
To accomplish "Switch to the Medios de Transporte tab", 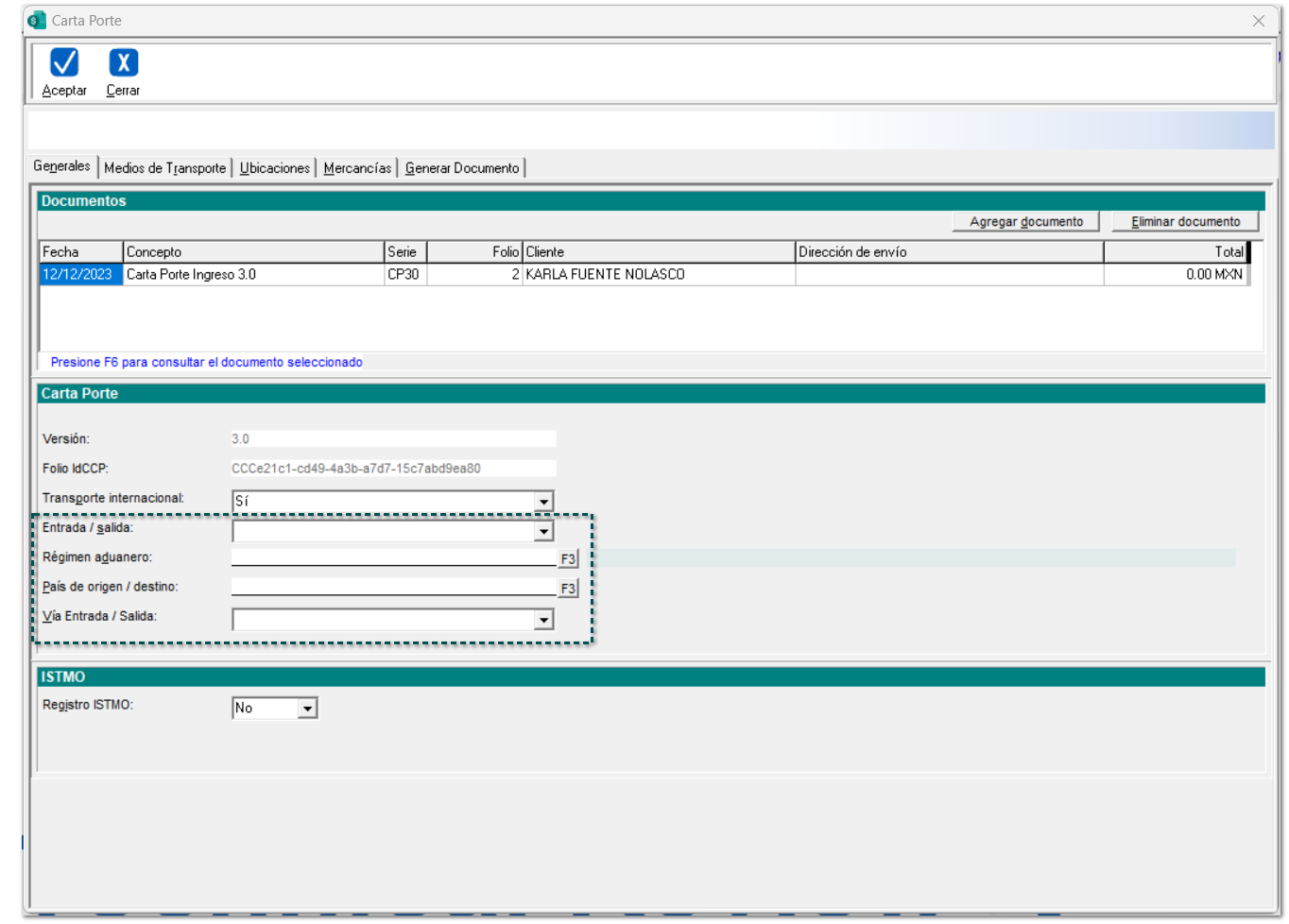I will [164, 168].
